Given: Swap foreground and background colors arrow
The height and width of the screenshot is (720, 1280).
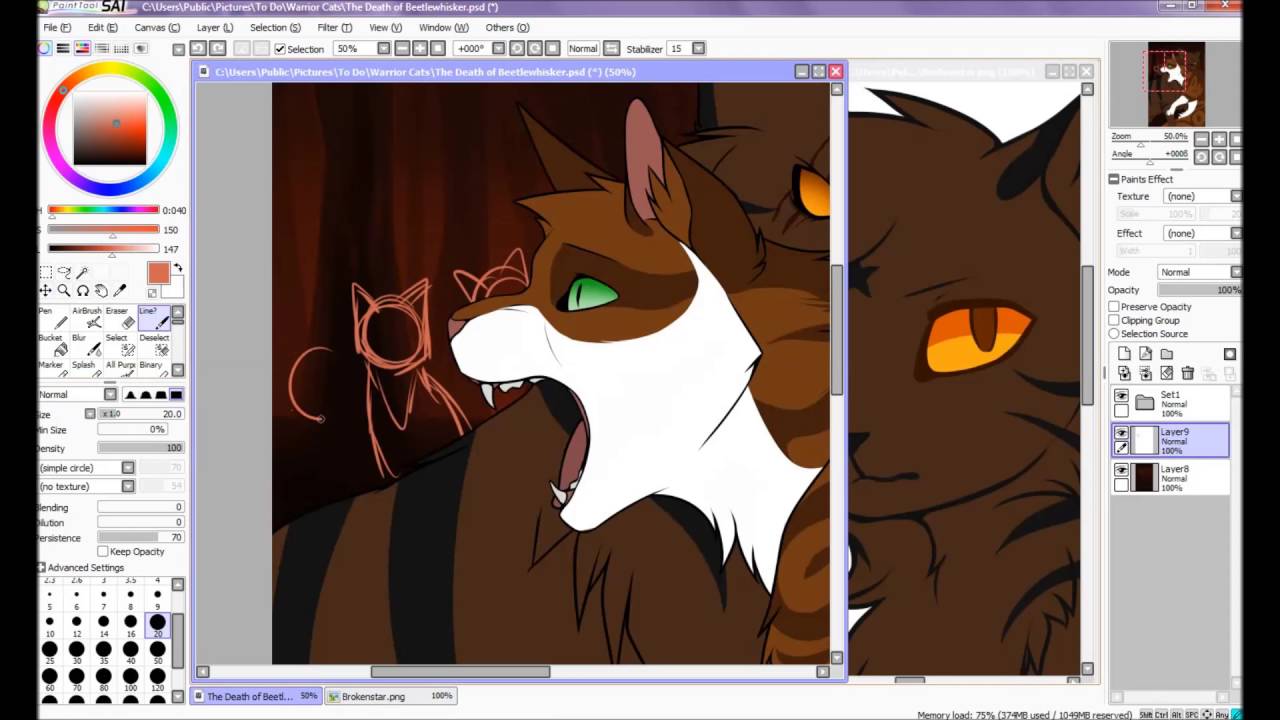Looking at the screenshot, I should [178, 268].
